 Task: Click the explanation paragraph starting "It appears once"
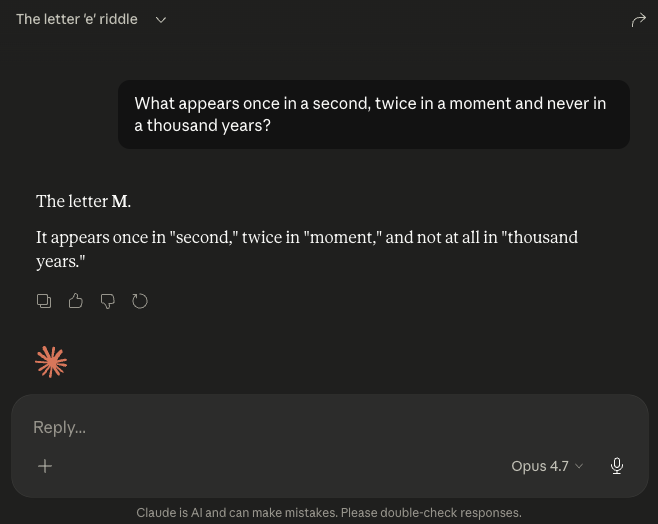click(x=307, y=249)
